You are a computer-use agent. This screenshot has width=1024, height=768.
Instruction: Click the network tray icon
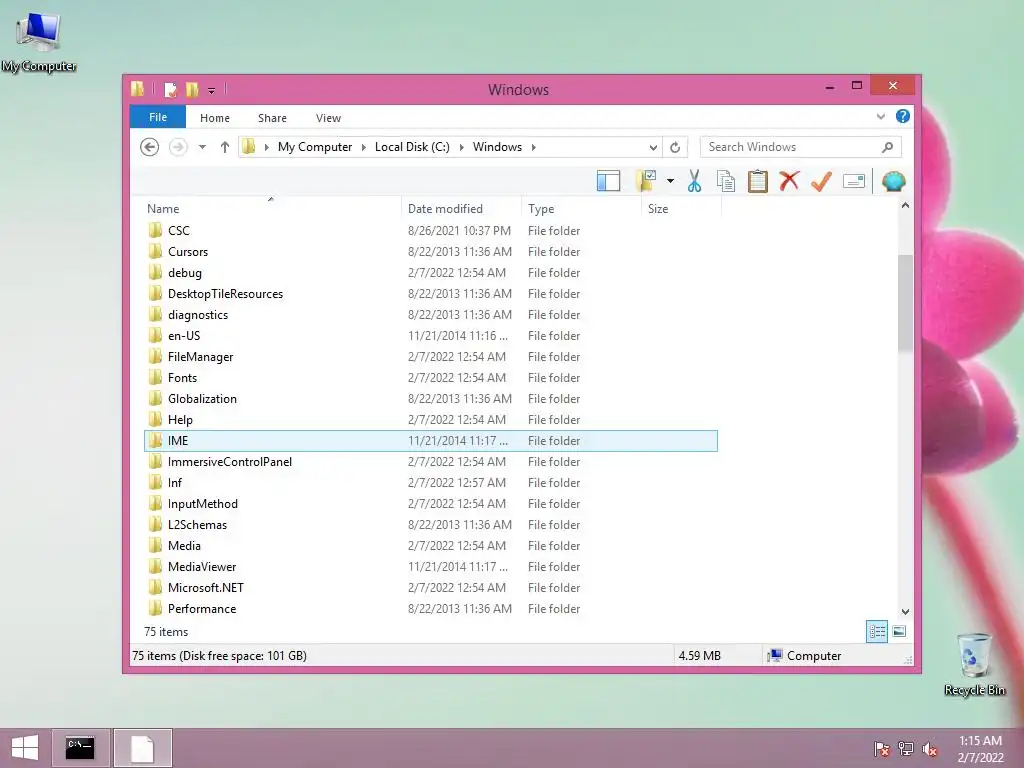[906, 748]
